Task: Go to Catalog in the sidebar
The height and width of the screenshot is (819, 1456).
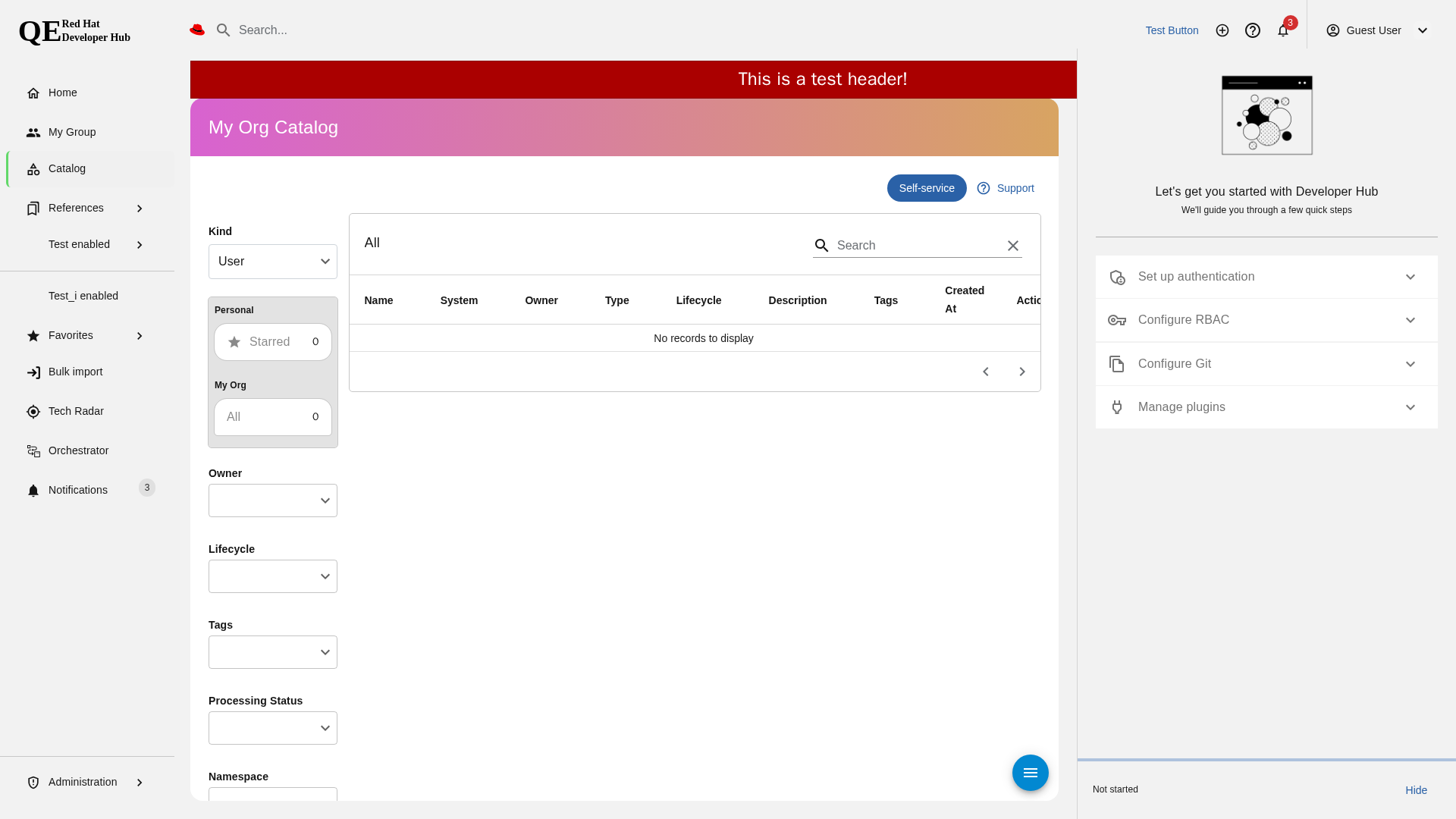Action: (x=67, y=168)
